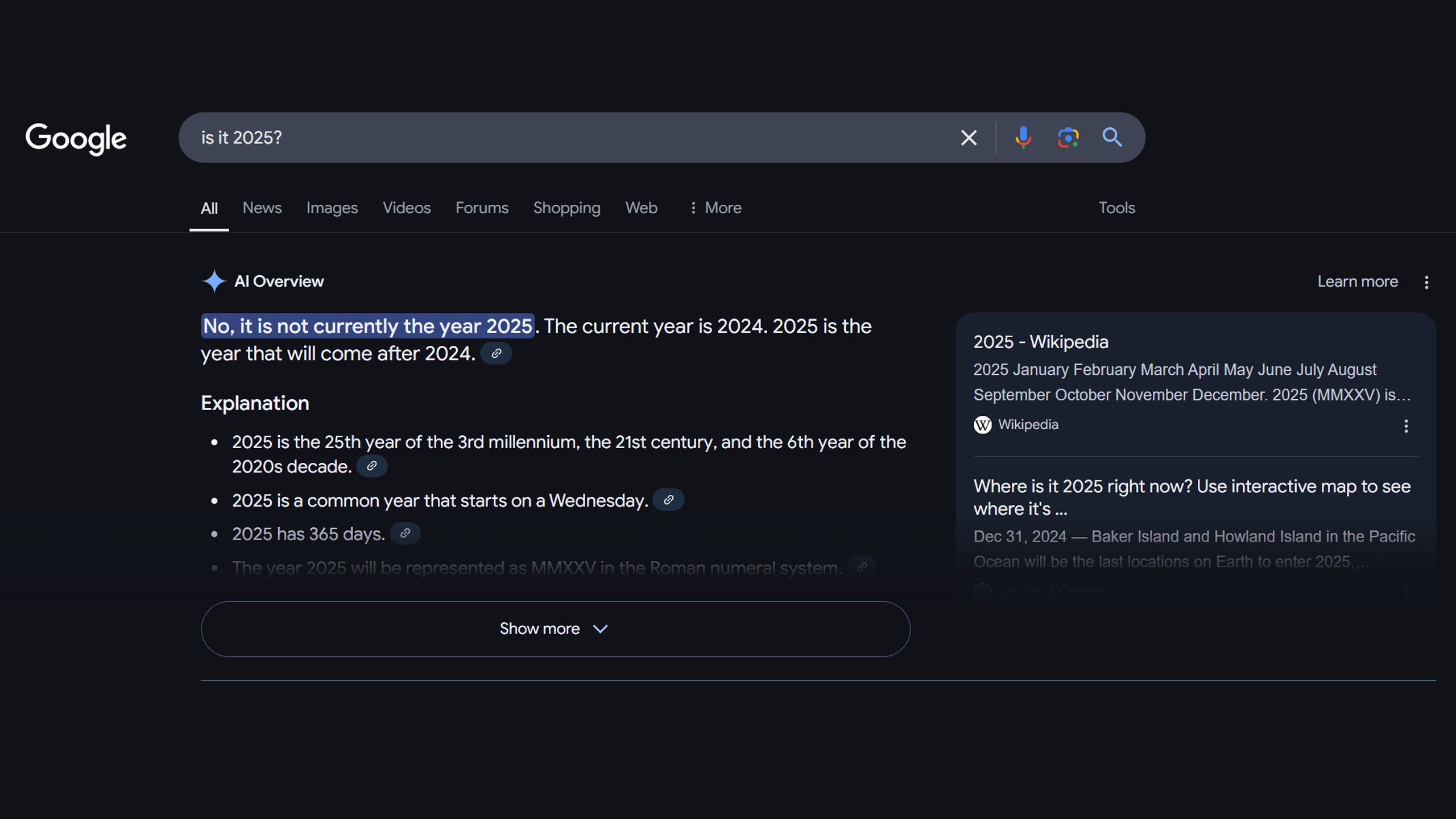The height and width of the screenshot is (819, 1456).
Task: Click the Wikipedia 'W' favicon icon
Action: coord(983,425)
